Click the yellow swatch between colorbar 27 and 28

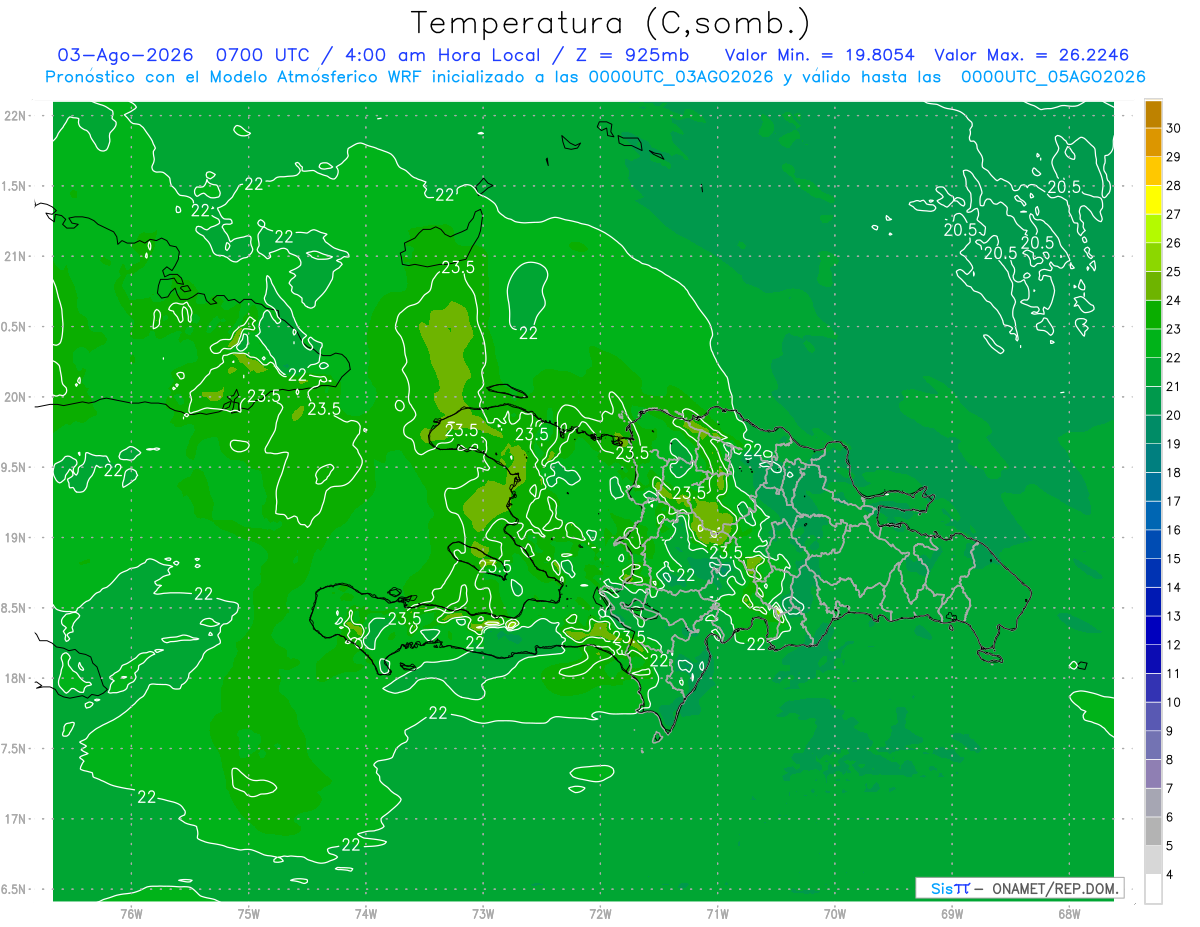coord(1153,200)
